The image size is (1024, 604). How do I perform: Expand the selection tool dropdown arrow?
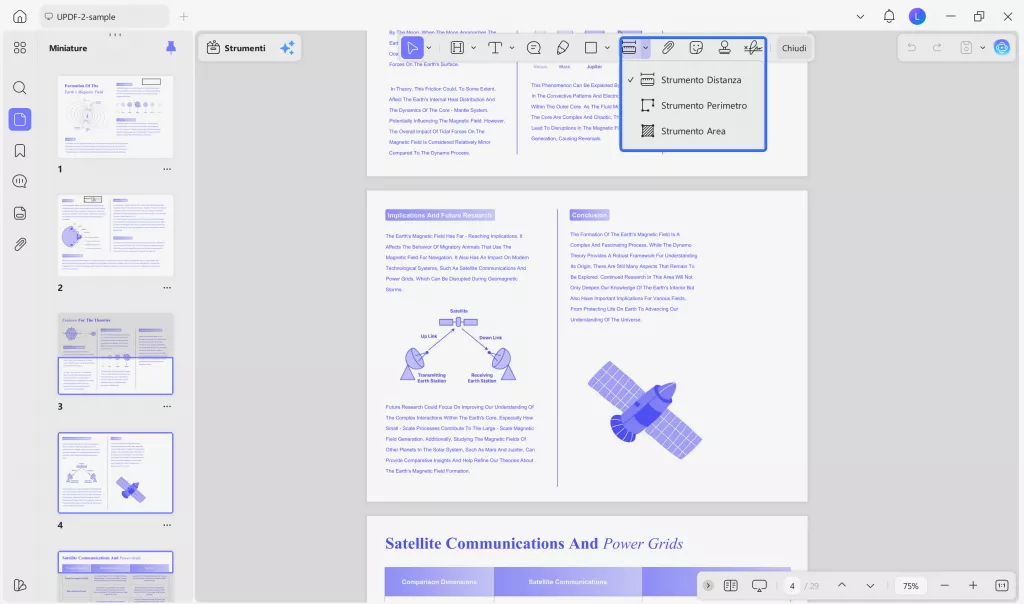pyautogui.click(x=429, y=48)
